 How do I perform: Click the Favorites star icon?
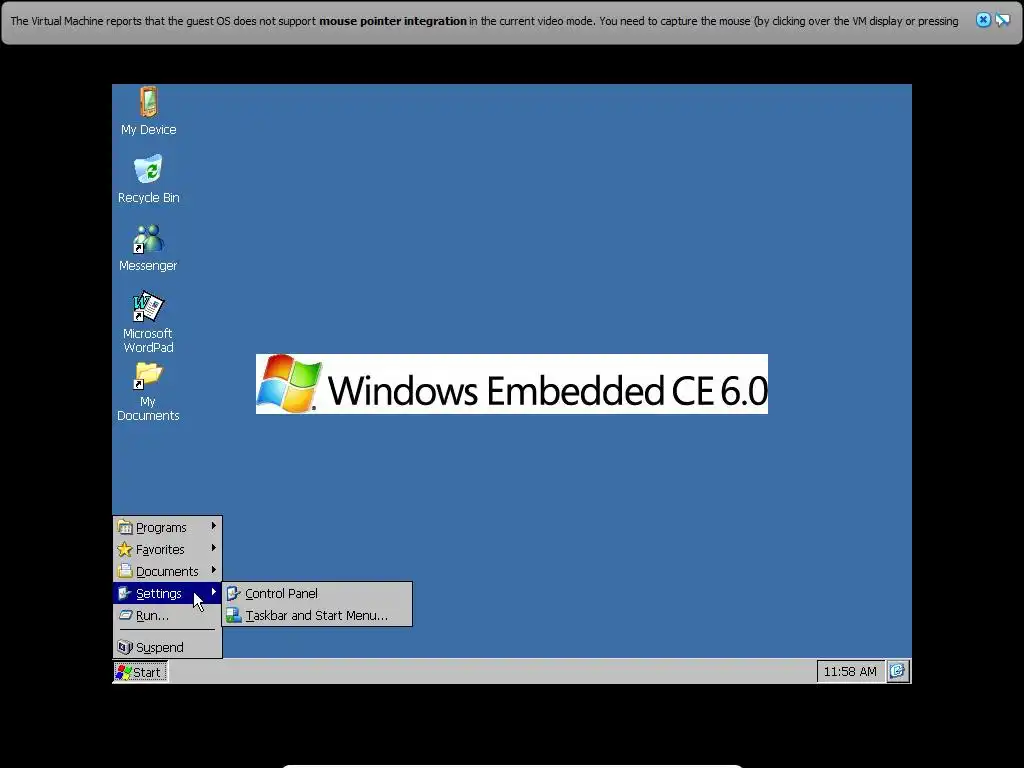point(125,549)
